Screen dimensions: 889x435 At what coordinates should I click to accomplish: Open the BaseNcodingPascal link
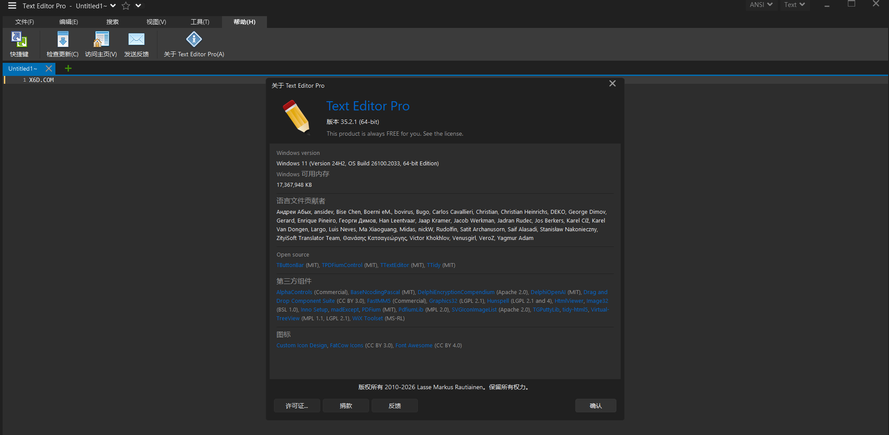pyautogui.click(x=375, y=292)
